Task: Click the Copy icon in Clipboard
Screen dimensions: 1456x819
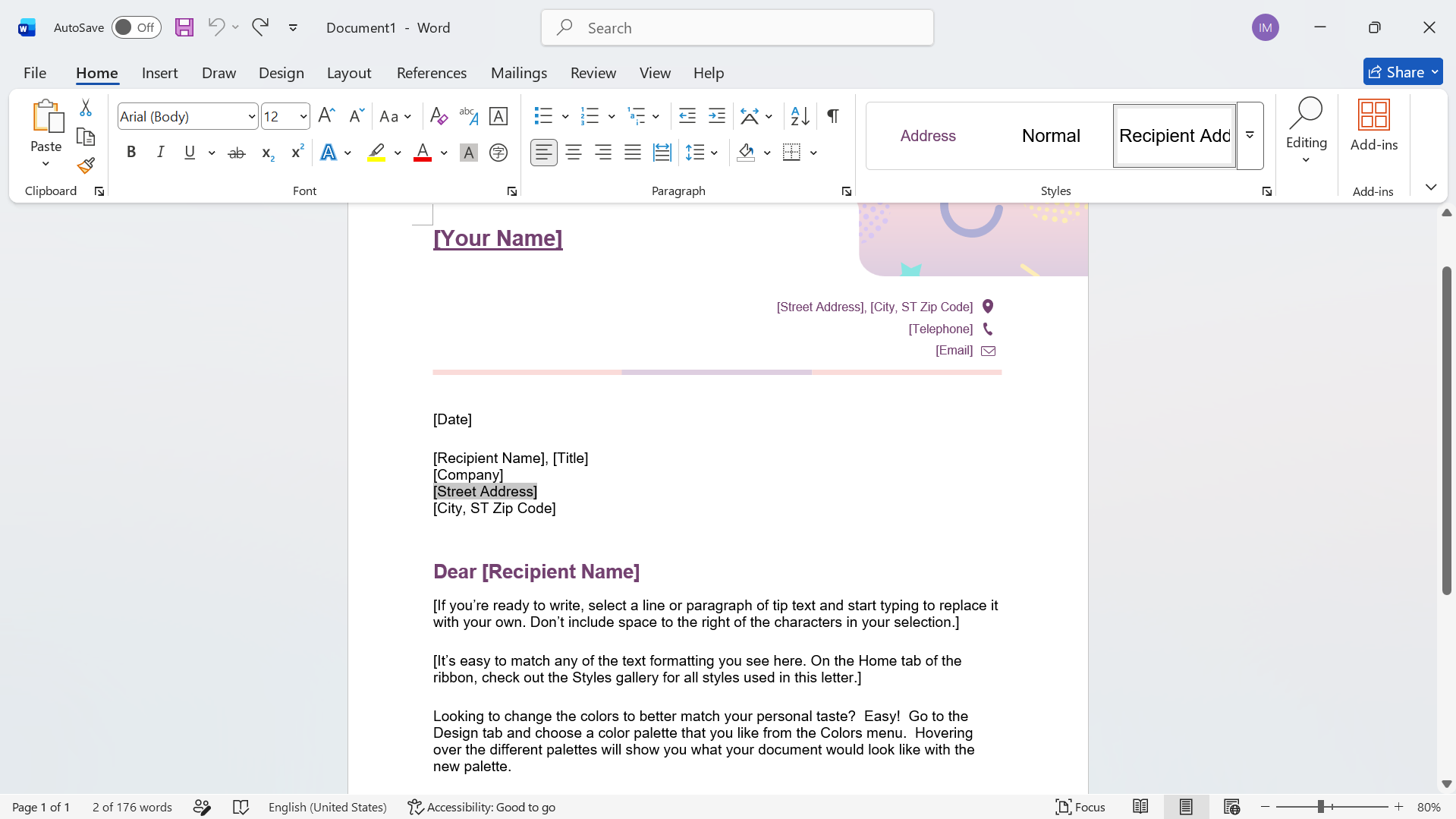Action: click(86, 137)
